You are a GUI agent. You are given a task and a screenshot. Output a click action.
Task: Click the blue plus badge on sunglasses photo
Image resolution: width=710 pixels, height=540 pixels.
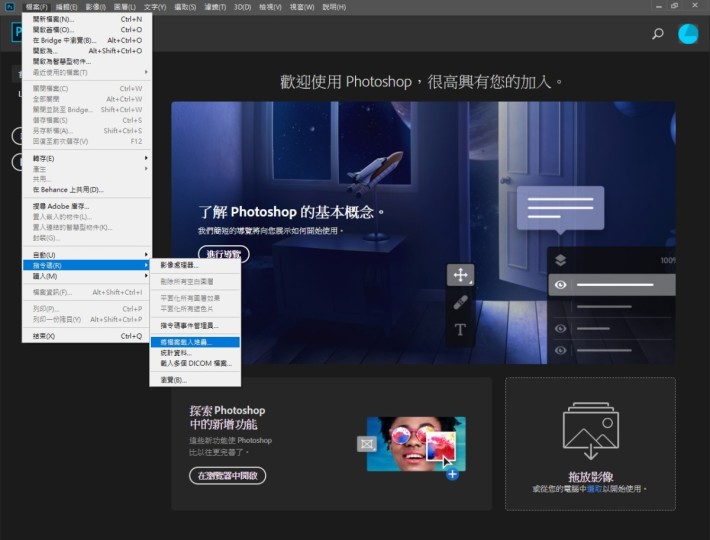point(452,474)
